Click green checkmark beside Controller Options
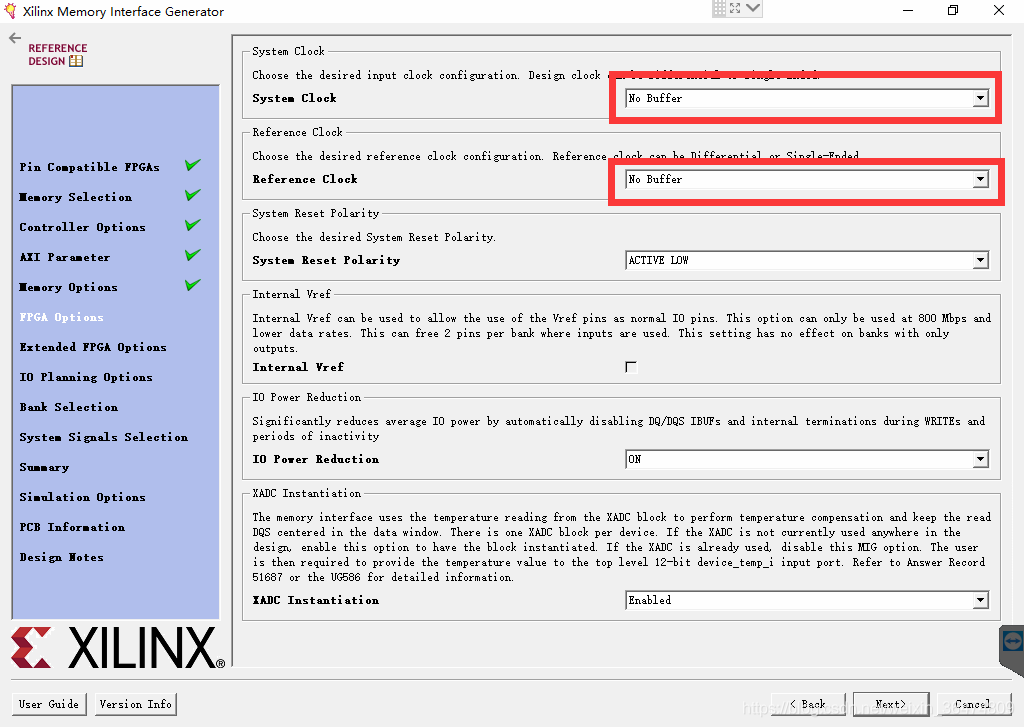1024x727 pixels. coord(193,225)
